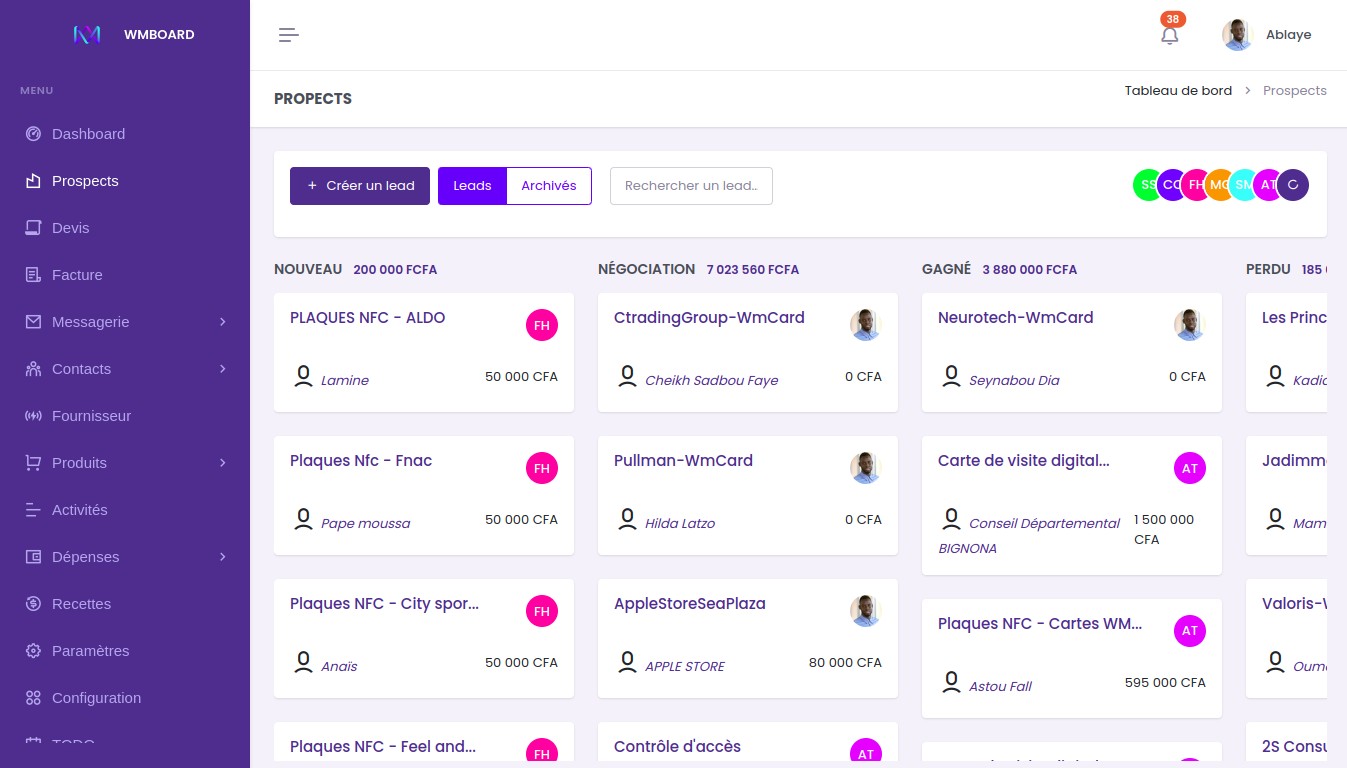Screen dimensions: 1347x768
Task: Click the 595 000 CFA amount
Action: (x=1165, y=683)
